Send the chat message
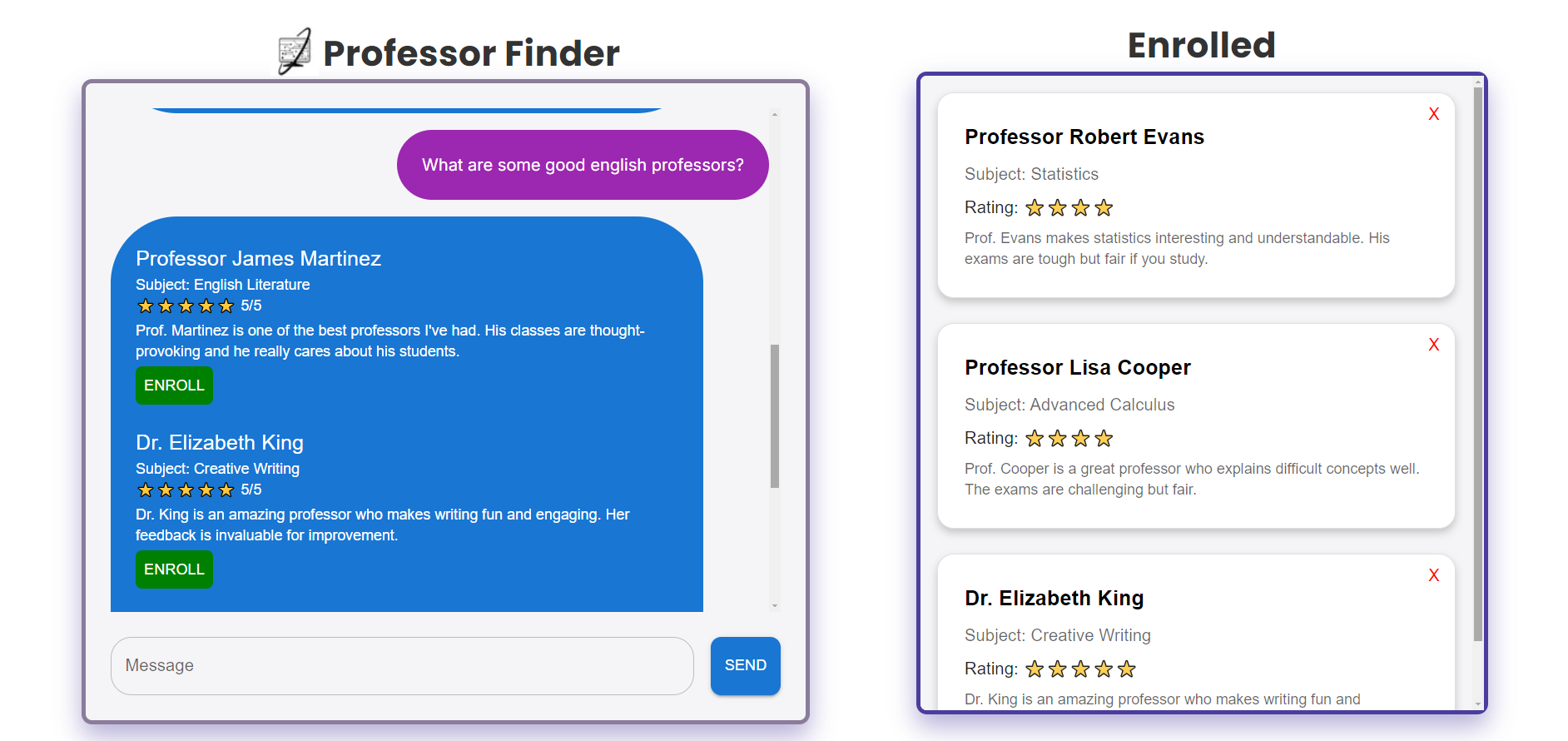This screenshot has width=1568, height=741. (x=745, y=665)
